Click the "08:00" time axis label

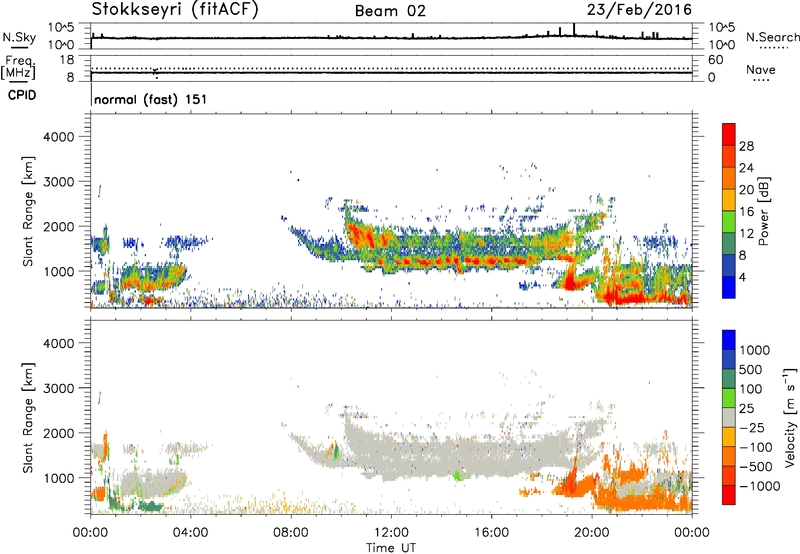(x=291, y=533)
